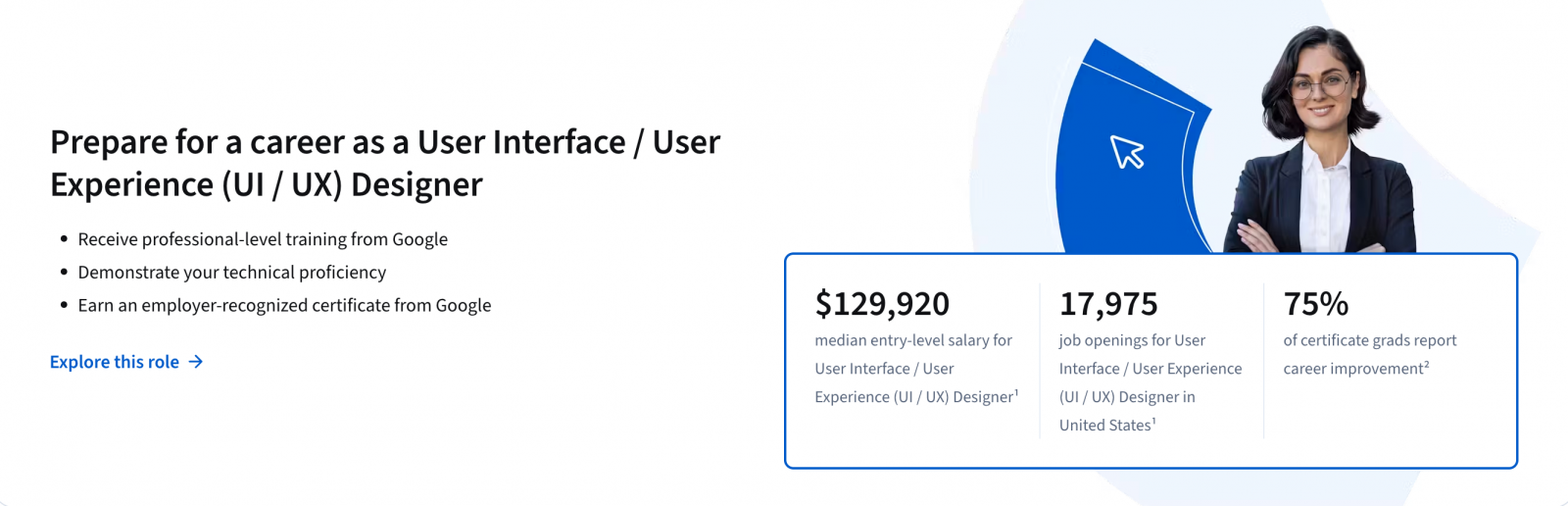Screen dimensions: 1568x506
Task: Click Earn an employer-recognized certificate text
Action: pos(284,306)
